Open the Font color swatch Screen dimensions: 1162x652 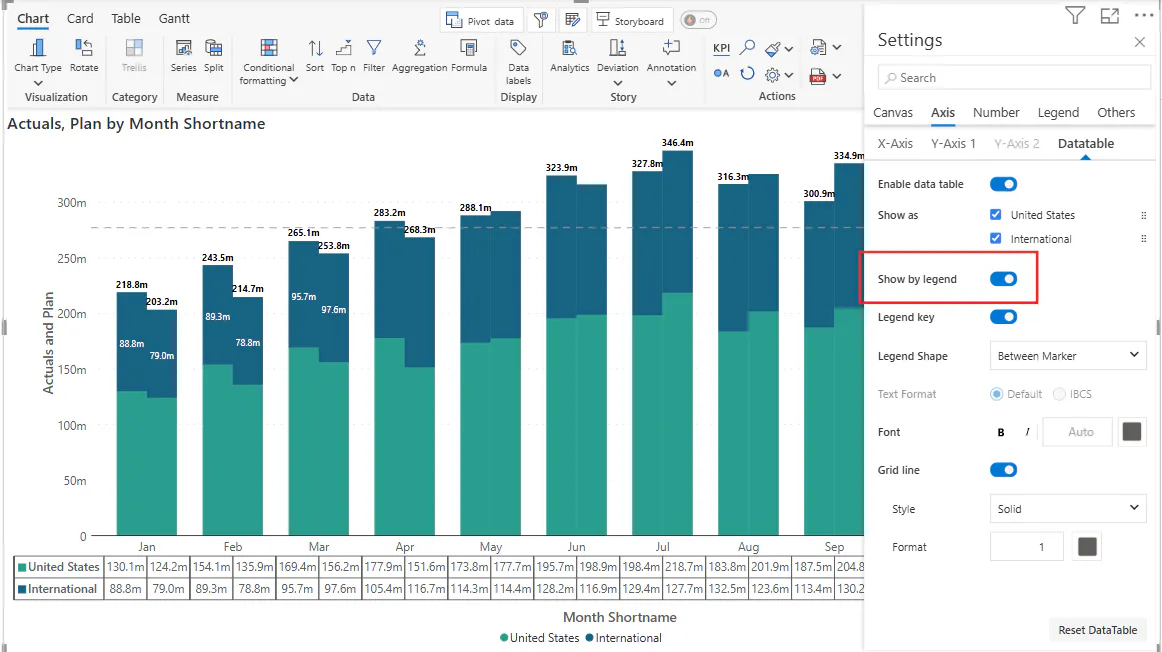point(1132,432)
